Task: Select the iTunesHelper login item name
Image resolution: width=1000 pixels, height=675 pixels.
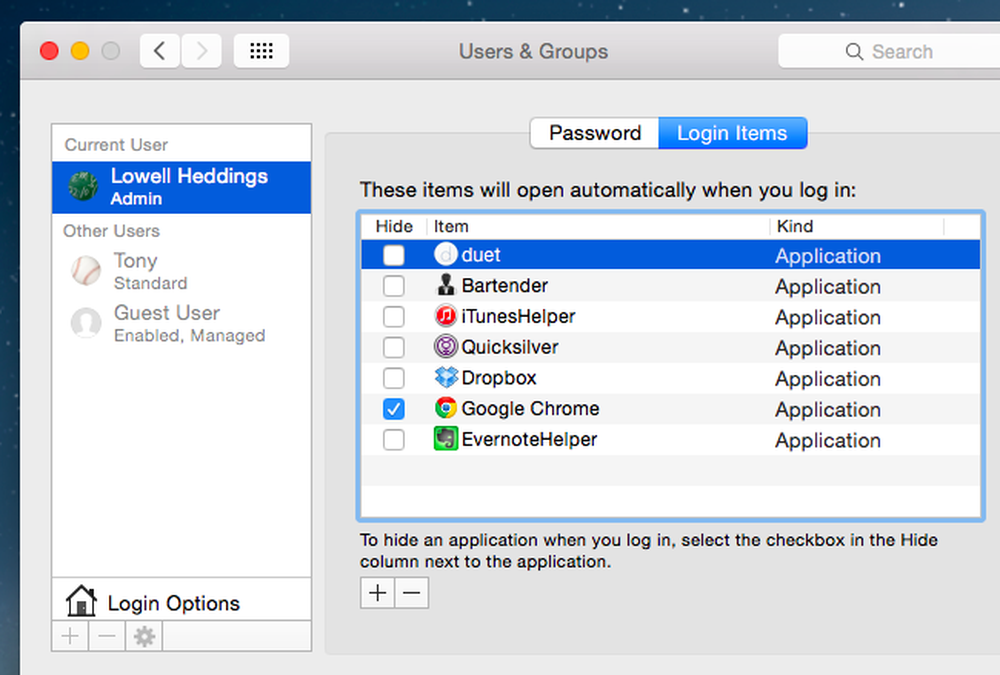Action: 518,316
